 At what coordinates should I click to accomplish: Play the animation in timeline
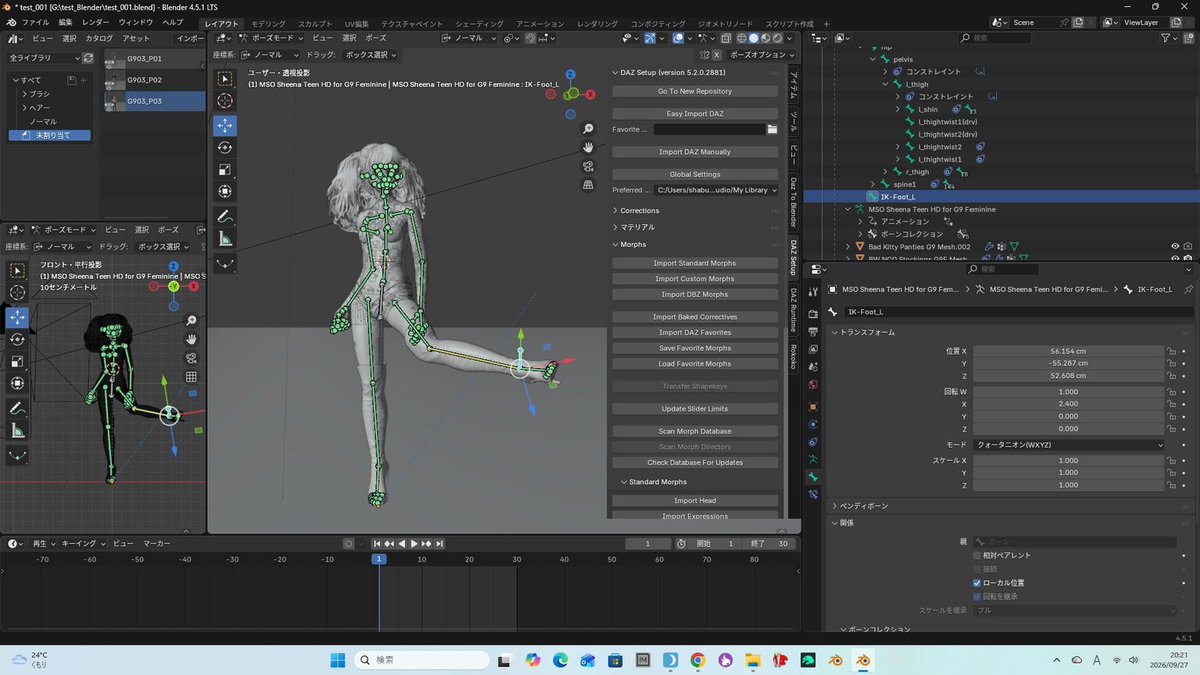pyautogui.click(x=414, y=543)
